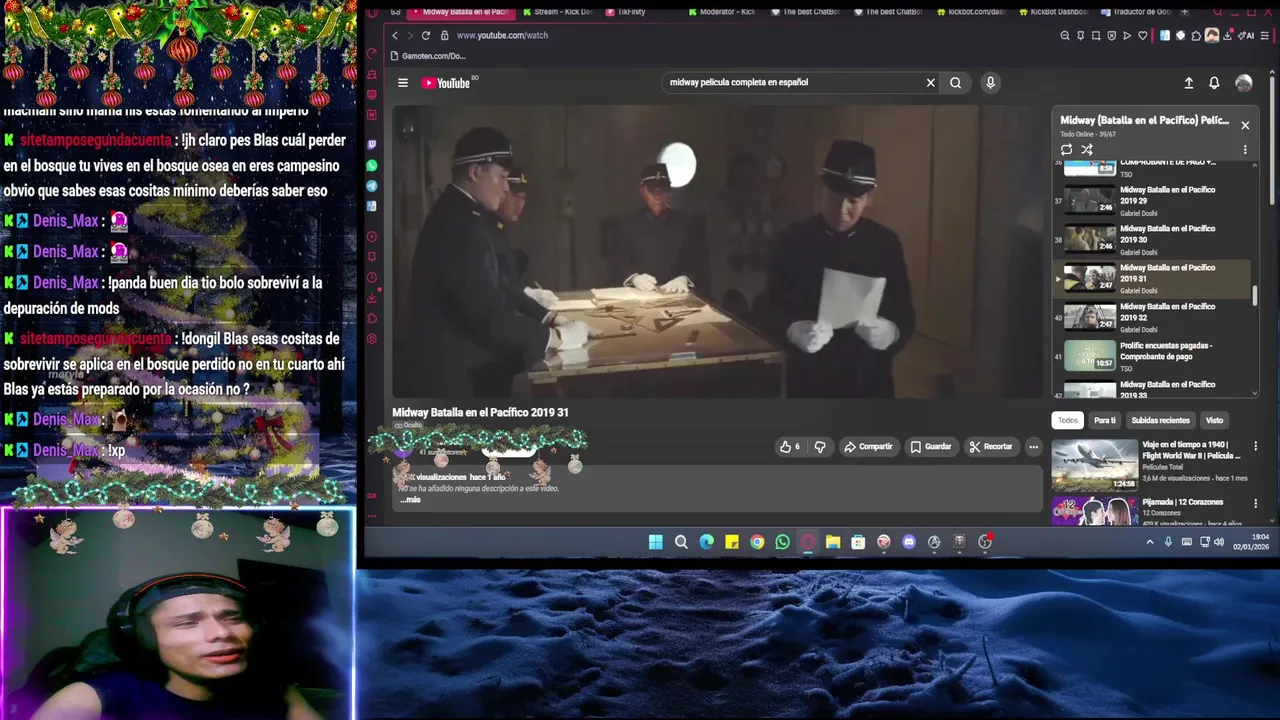Open the Gabriel Doshi channel under 2019 30
Image resolution: width=1280 pixels, height=720 pixels.
tap(1138, 252)
